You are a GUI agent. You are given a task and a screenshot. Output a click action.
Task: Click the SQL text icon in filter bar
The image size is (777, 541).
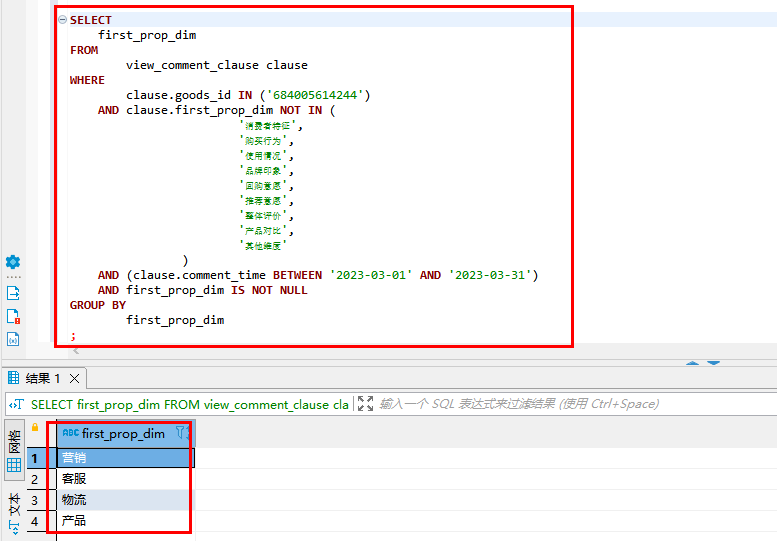(x=16, y=405)
